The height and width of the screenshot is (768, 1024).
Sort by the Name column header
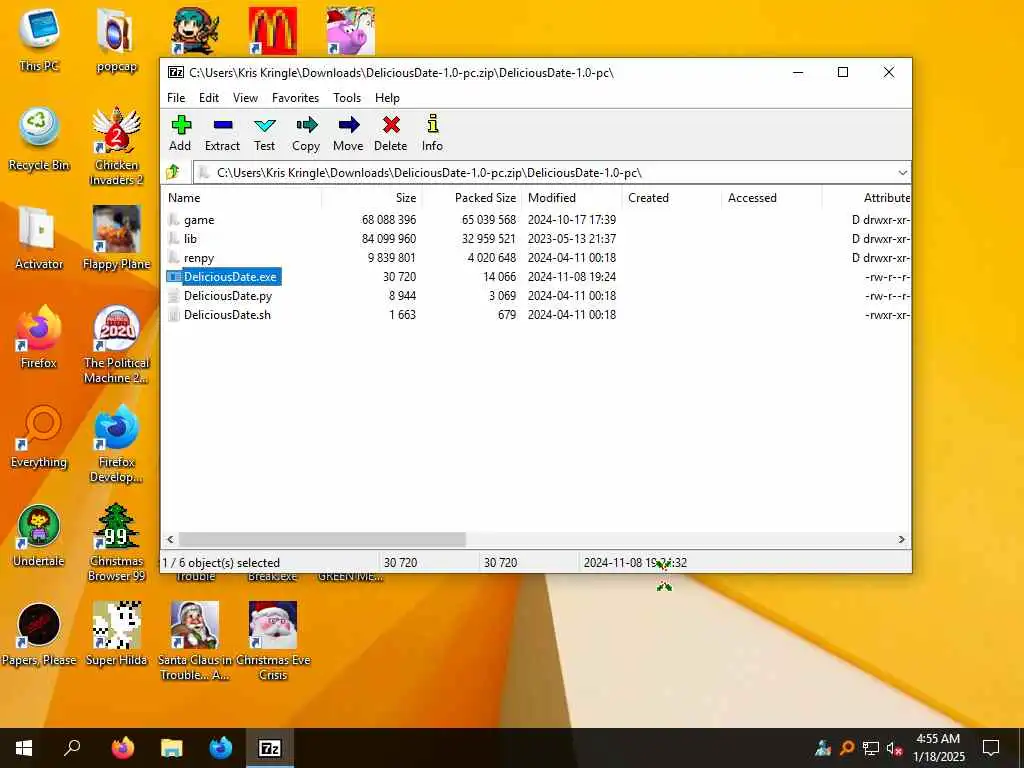241,198
